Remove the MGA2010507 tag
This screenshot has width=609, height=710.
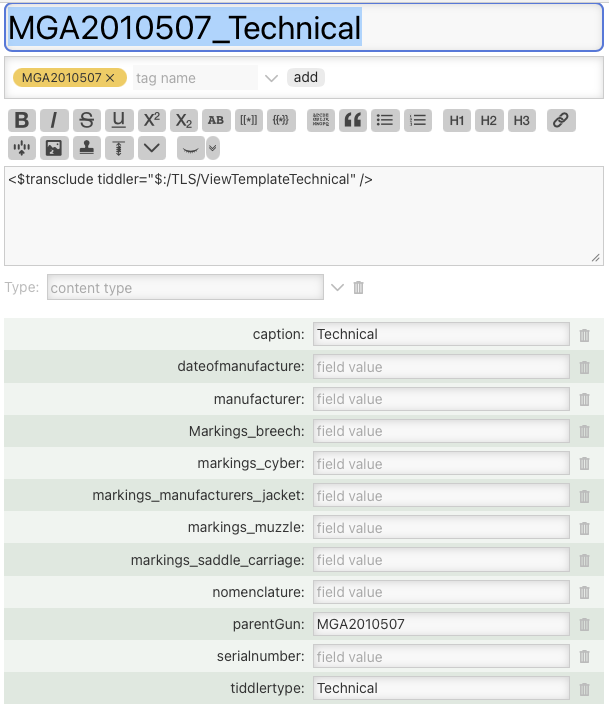click(x=110, y=78)
